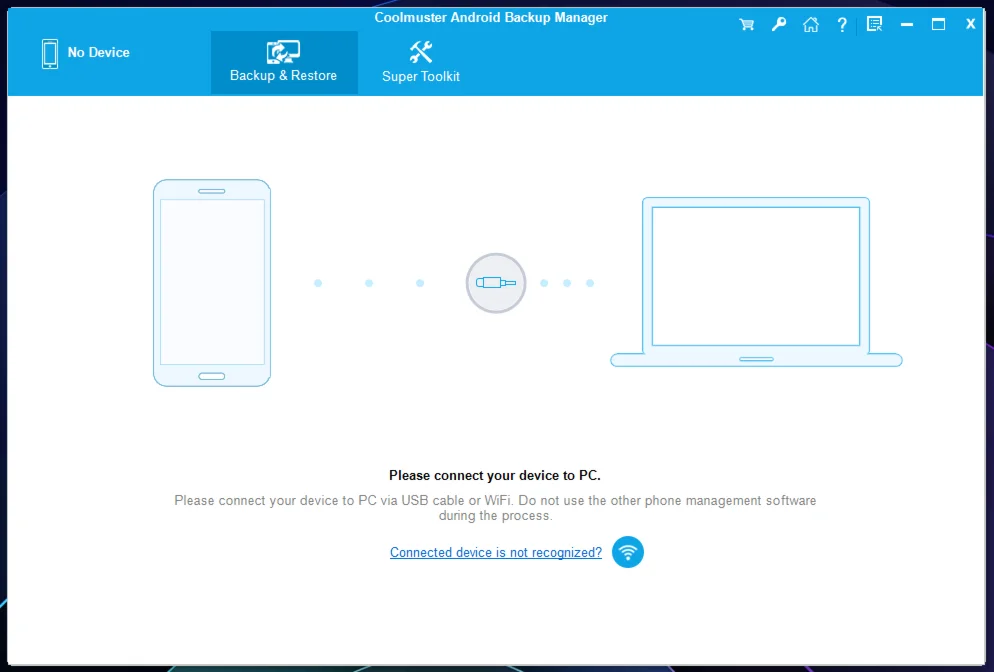Click the No Device phone icon

point(50,54)
